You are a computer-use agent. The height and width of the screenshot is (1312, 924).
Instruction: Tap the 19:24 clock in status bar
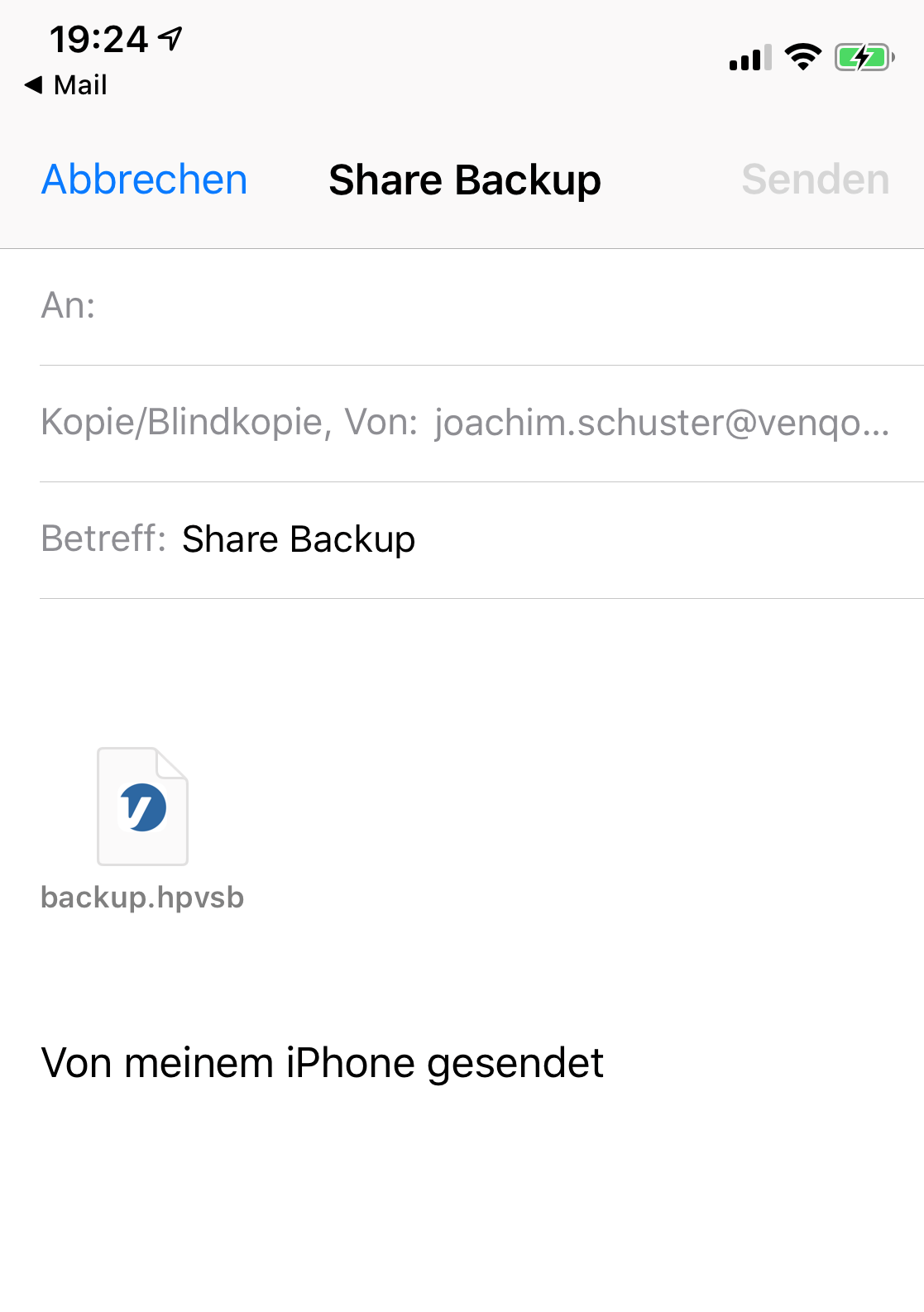point(98,39)
